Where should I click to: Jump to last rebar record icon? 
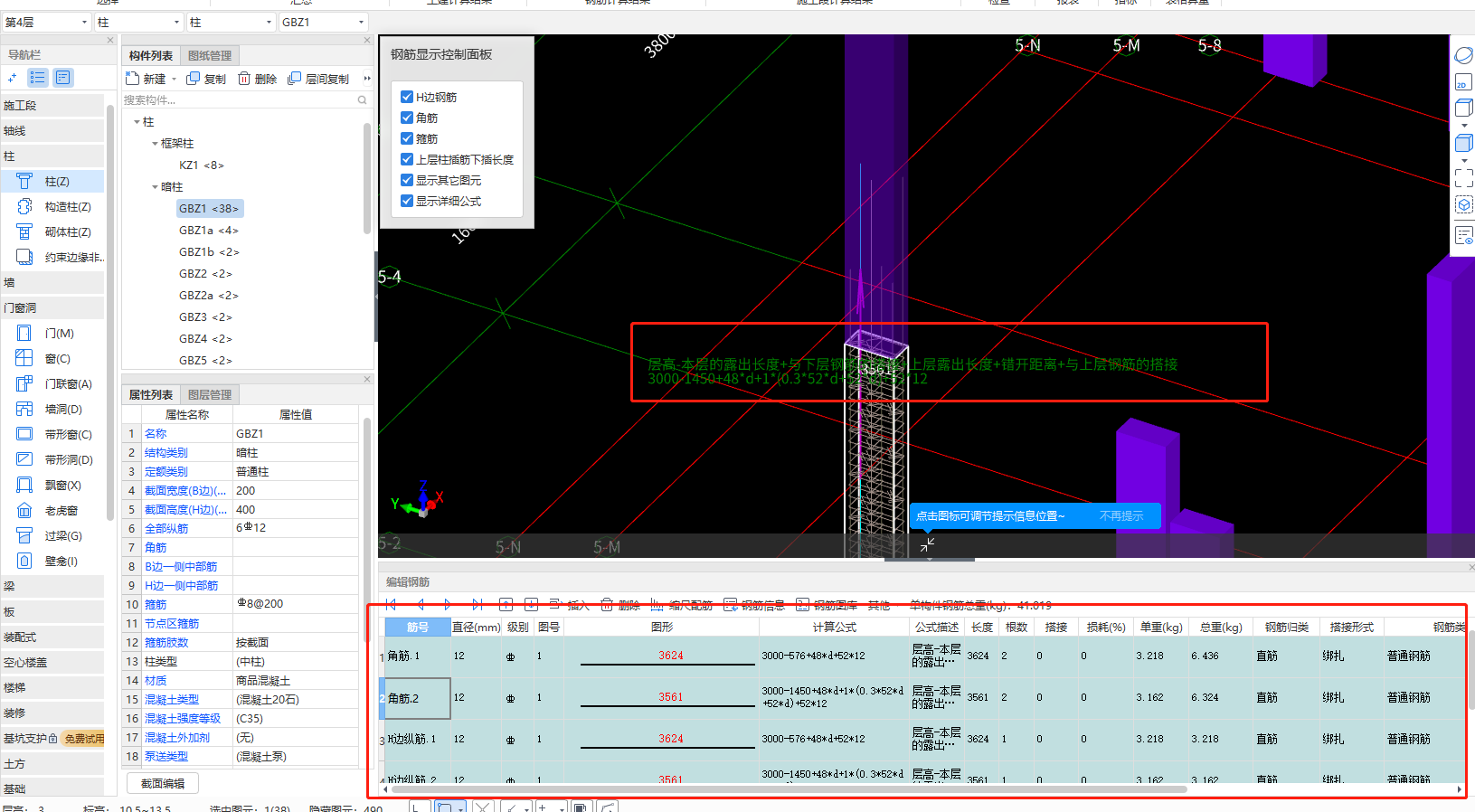coord(477,604)
